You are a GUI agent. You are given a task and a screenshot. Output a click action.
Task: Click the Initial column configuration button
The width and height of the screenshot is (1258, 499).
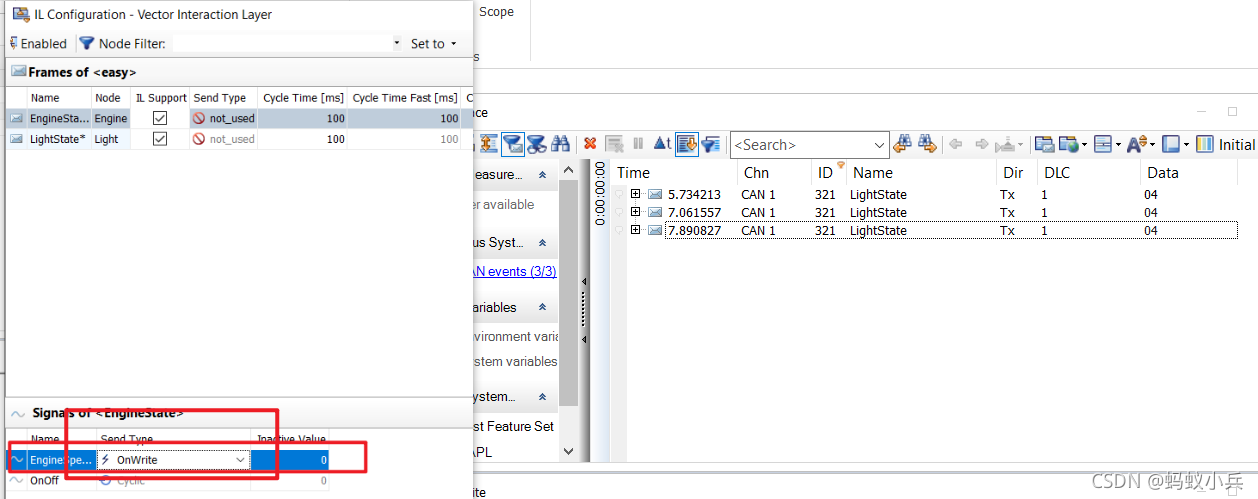(x=1225, y=144)
